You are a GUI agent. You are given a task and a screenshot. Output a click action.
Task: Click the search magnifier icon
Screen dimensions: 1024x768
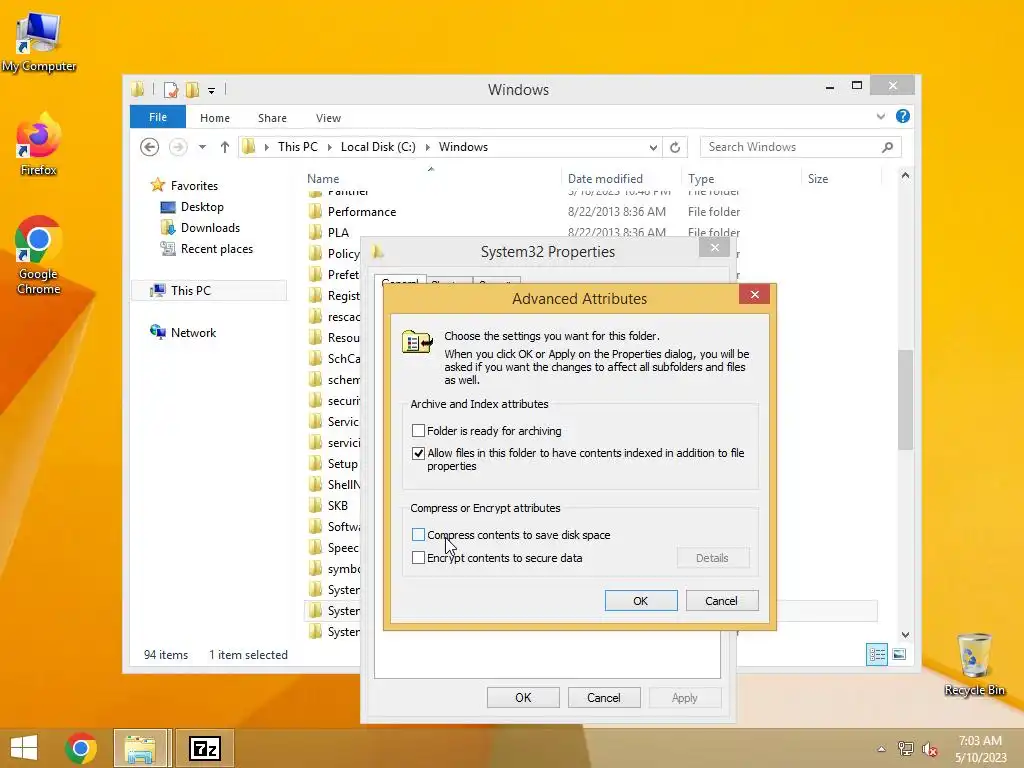click(887, 147)
